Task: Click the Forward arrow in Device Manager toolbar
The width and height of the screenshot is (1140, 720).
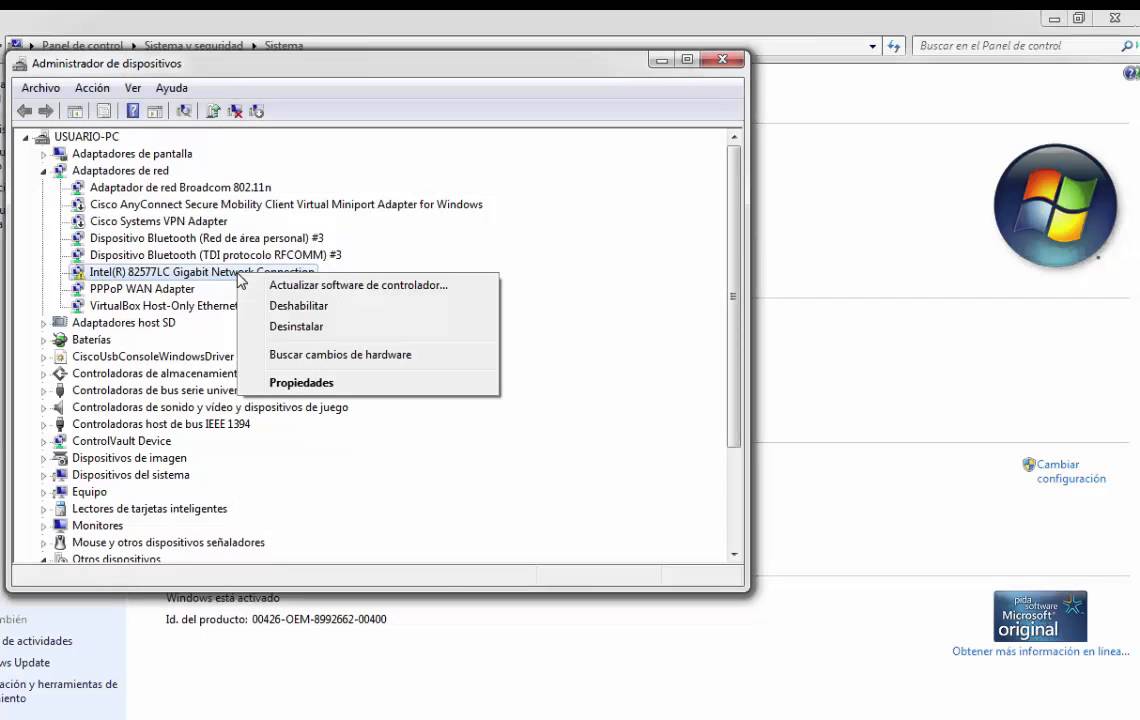Action: pos(46,111)
